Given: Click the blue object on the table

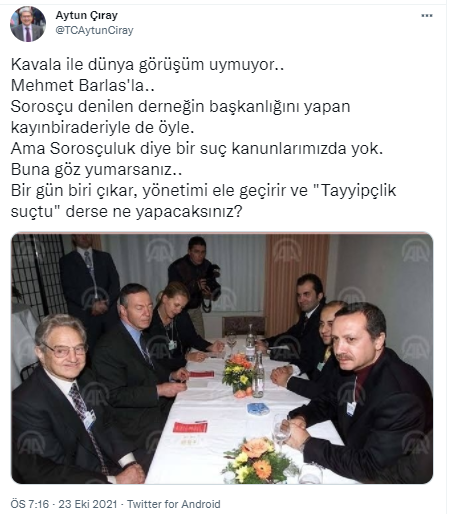Looking at the screenshot, I should pos(258,409).
